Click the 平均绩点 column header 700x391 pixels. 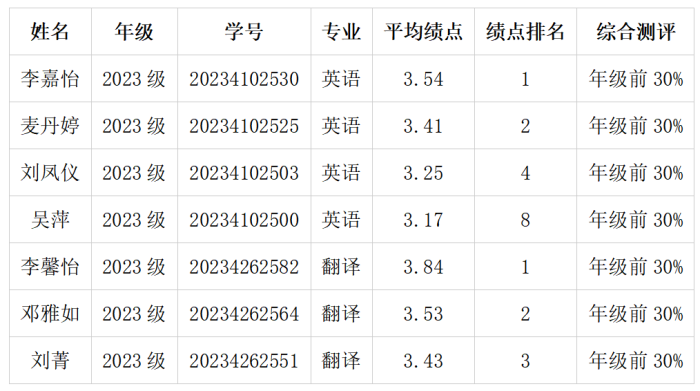coord(423,32)
